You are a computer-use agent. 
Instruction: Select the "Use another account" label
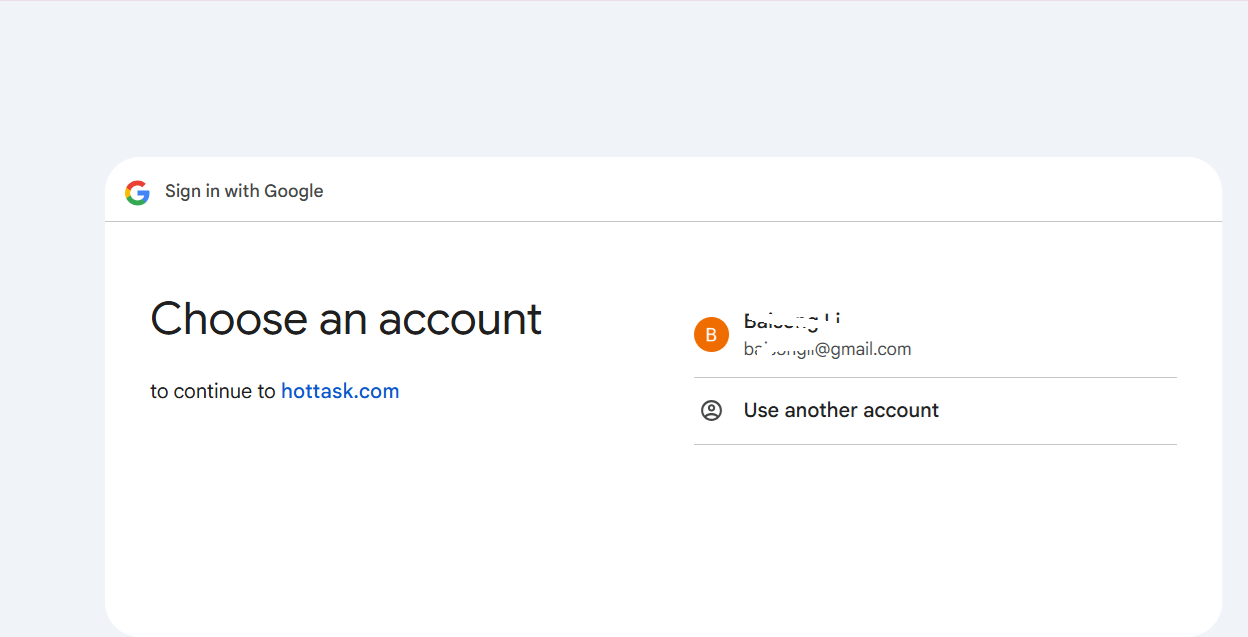841,410
